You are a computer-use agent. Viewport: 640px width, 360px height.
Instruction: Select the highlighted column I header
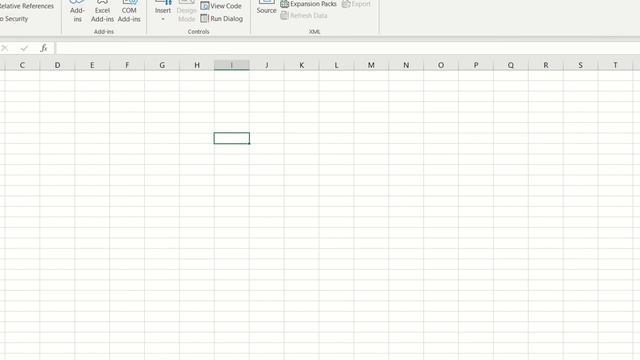(x=231, y=65)
